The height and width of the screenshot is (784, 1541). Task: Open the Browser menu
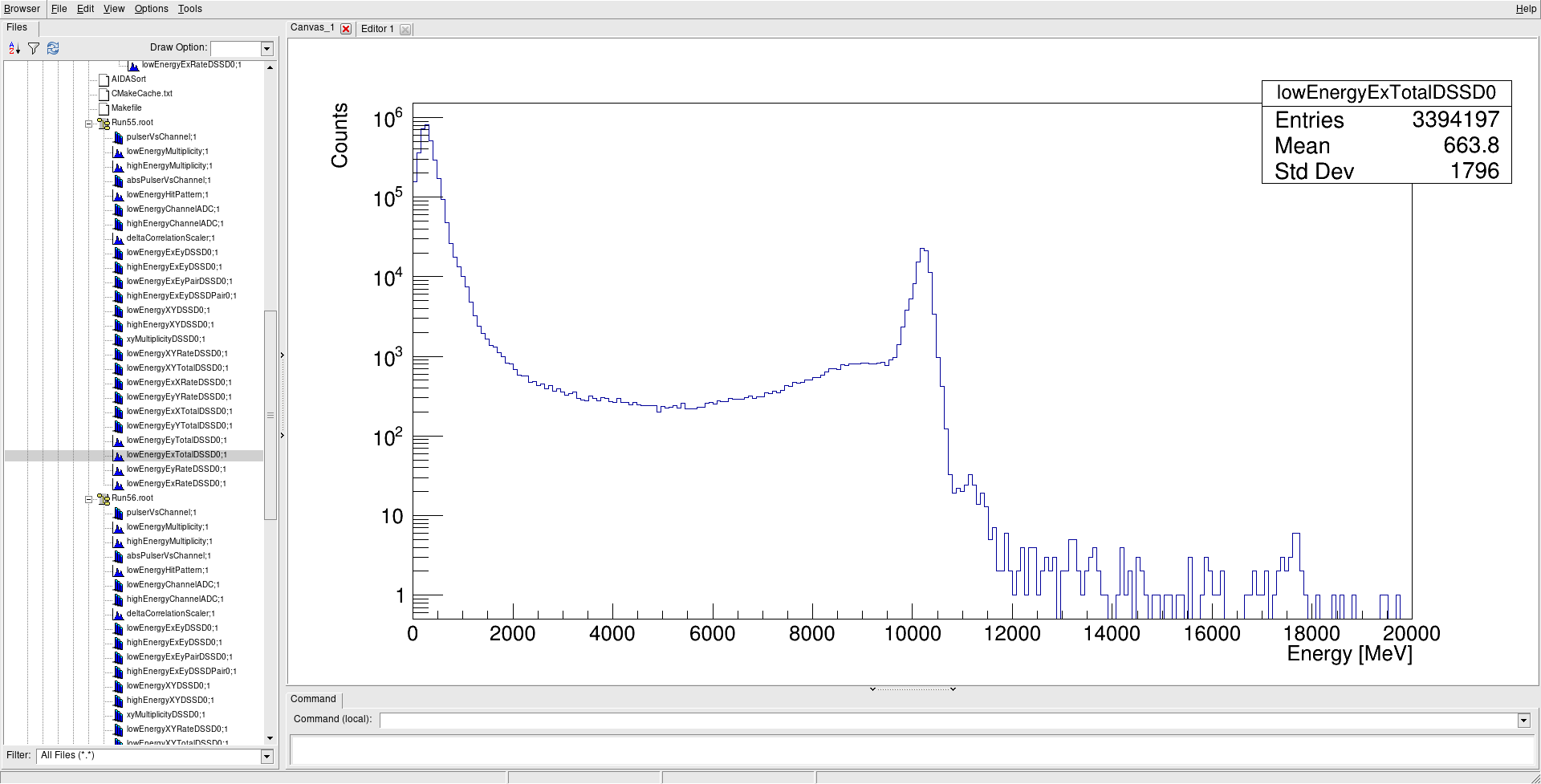[x=22, y=9]
